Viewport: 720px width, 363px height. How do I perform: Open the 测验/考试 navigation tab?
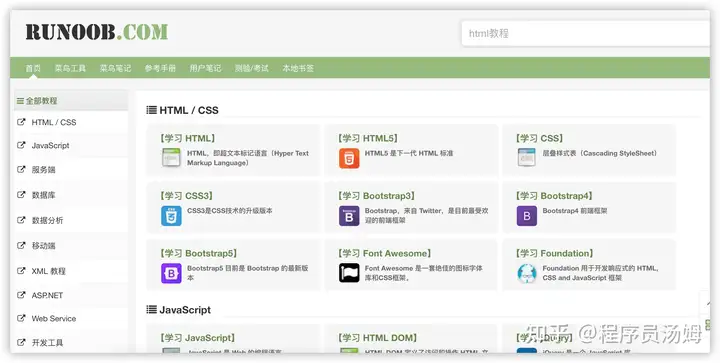click(x=252, y=68)
